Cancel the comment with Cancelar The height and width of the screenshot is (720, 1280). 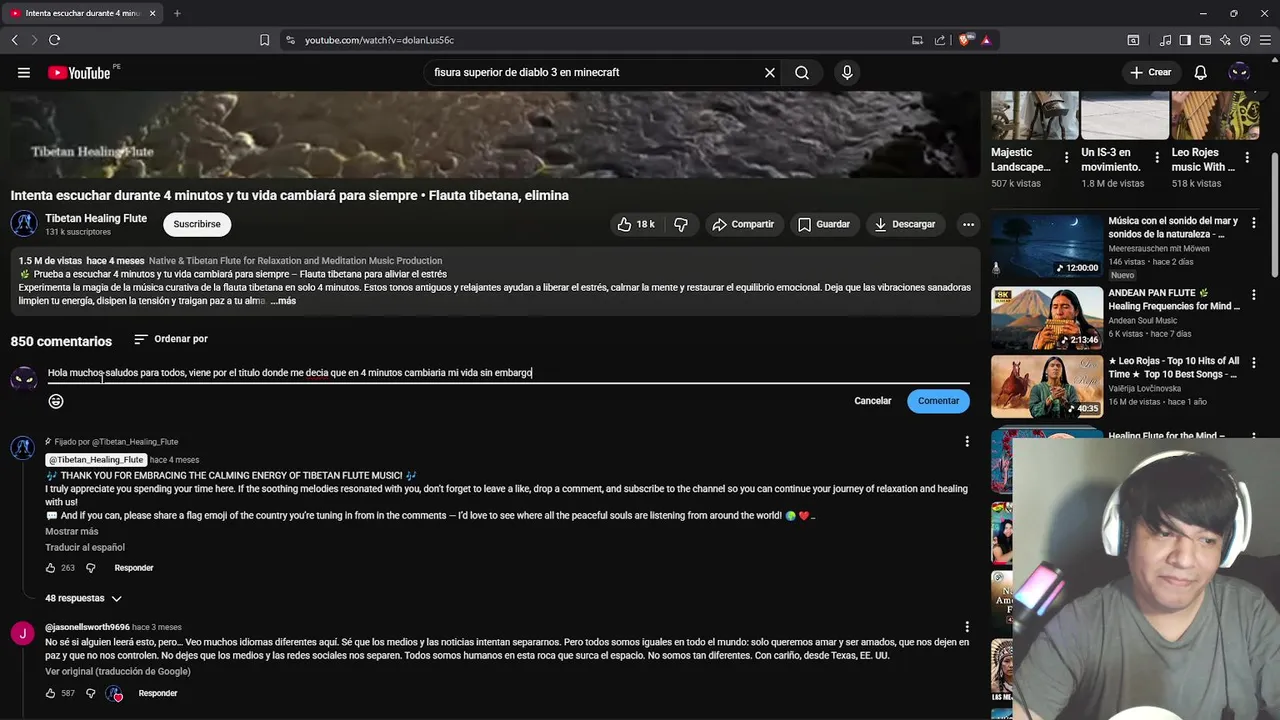tap(873, 401)
